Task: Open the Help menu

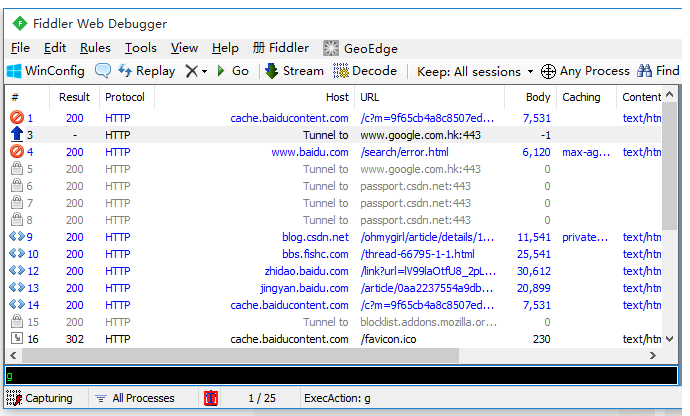Action: tap(225, 48)
